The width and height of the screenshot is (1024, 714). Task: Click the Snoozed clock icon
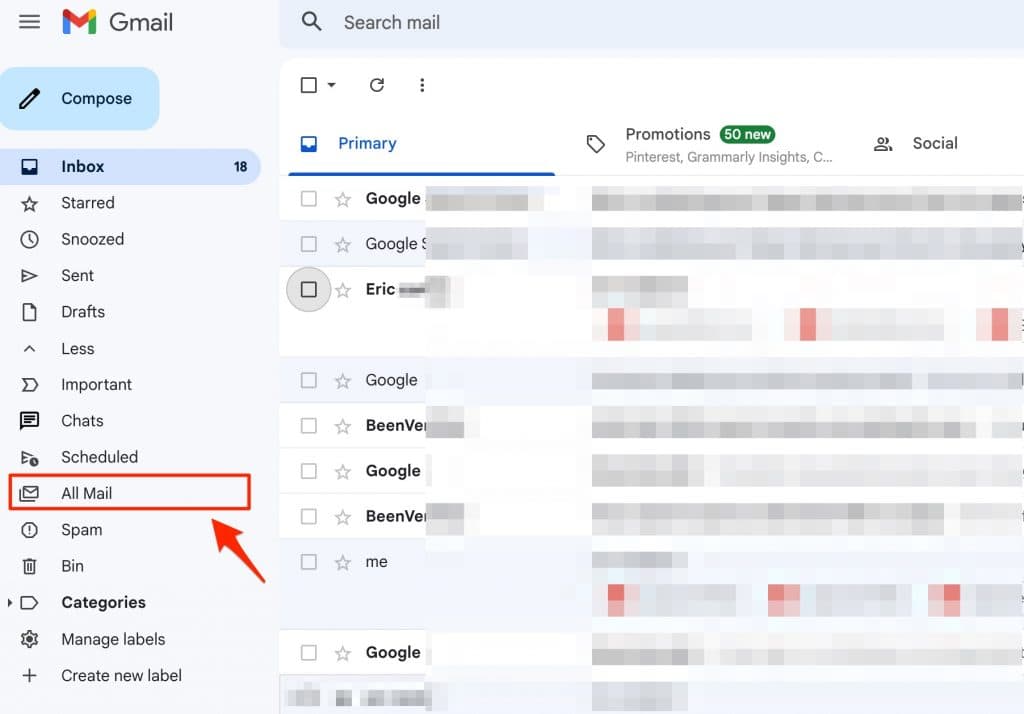coord(29,240)
